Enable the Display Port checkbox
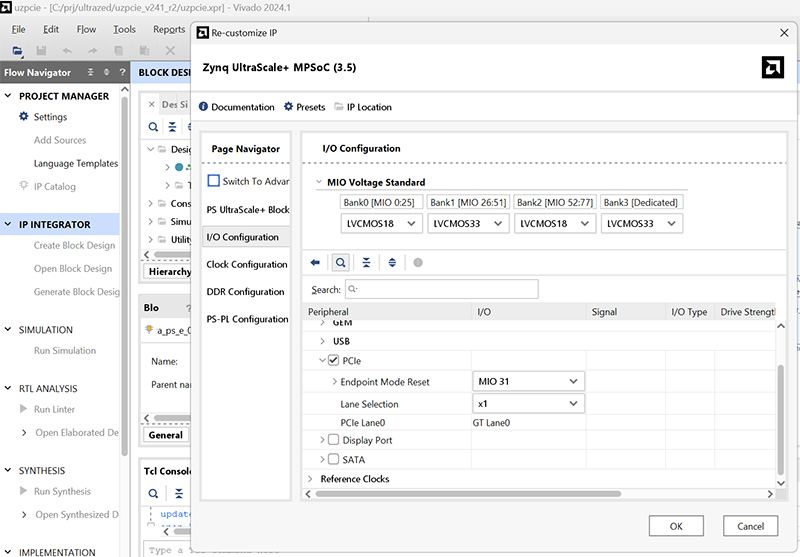Image resolution: width=800 pixels, height=557 pixels. 334,440
